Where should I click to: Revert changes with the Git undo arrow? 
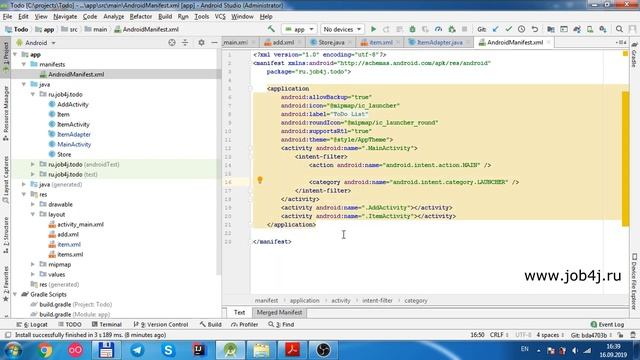[534, 29]
